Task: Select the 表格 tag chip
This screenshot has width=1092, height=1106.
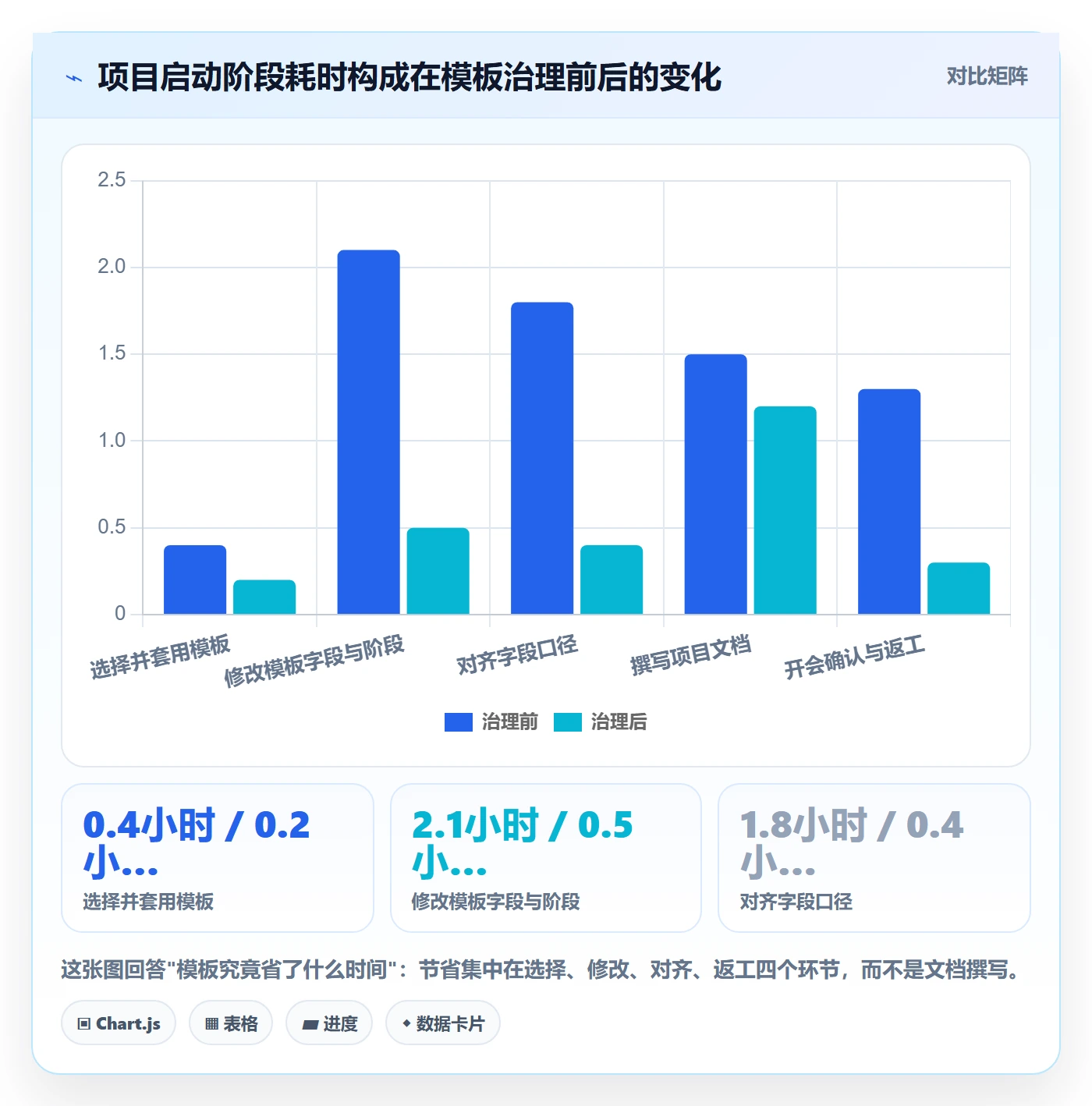Action: pos(231,1023)
